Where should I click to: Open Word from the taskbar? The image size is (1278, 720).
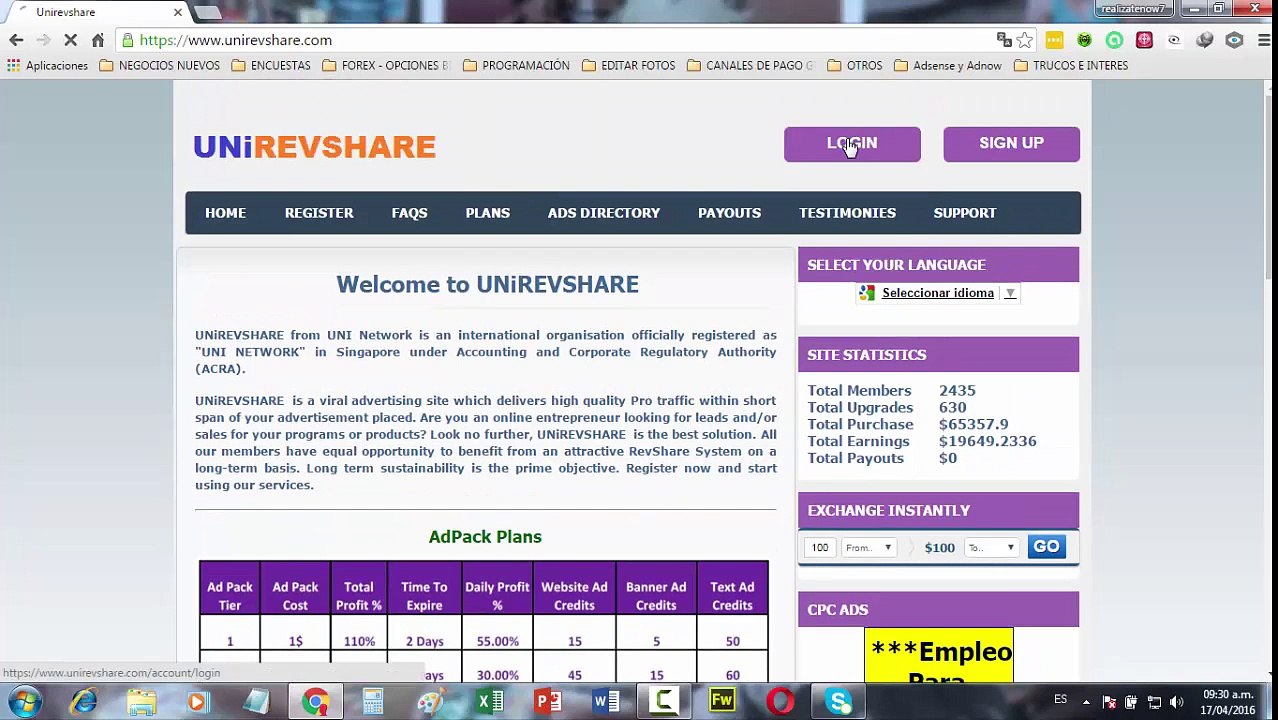click(605, 701)
